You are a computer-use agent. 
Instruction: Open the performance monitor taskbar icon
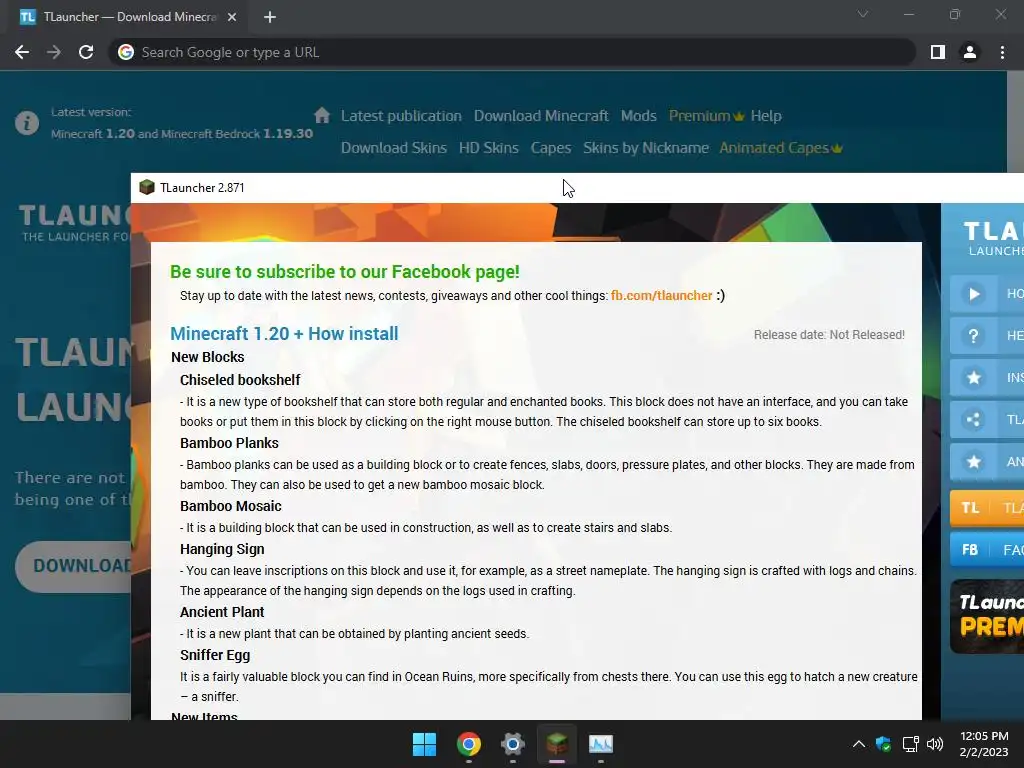click(601, 744)
